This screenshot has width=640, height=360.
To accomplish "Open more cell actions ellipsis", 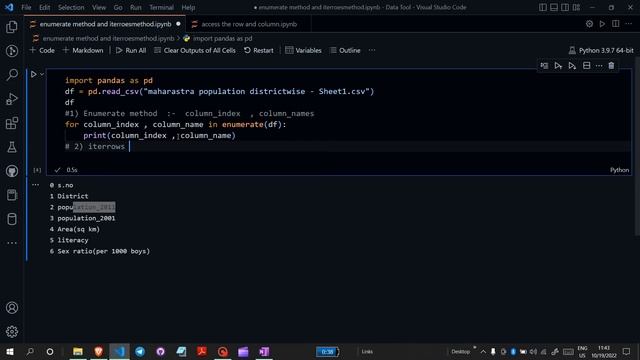I will click(599, 66).
